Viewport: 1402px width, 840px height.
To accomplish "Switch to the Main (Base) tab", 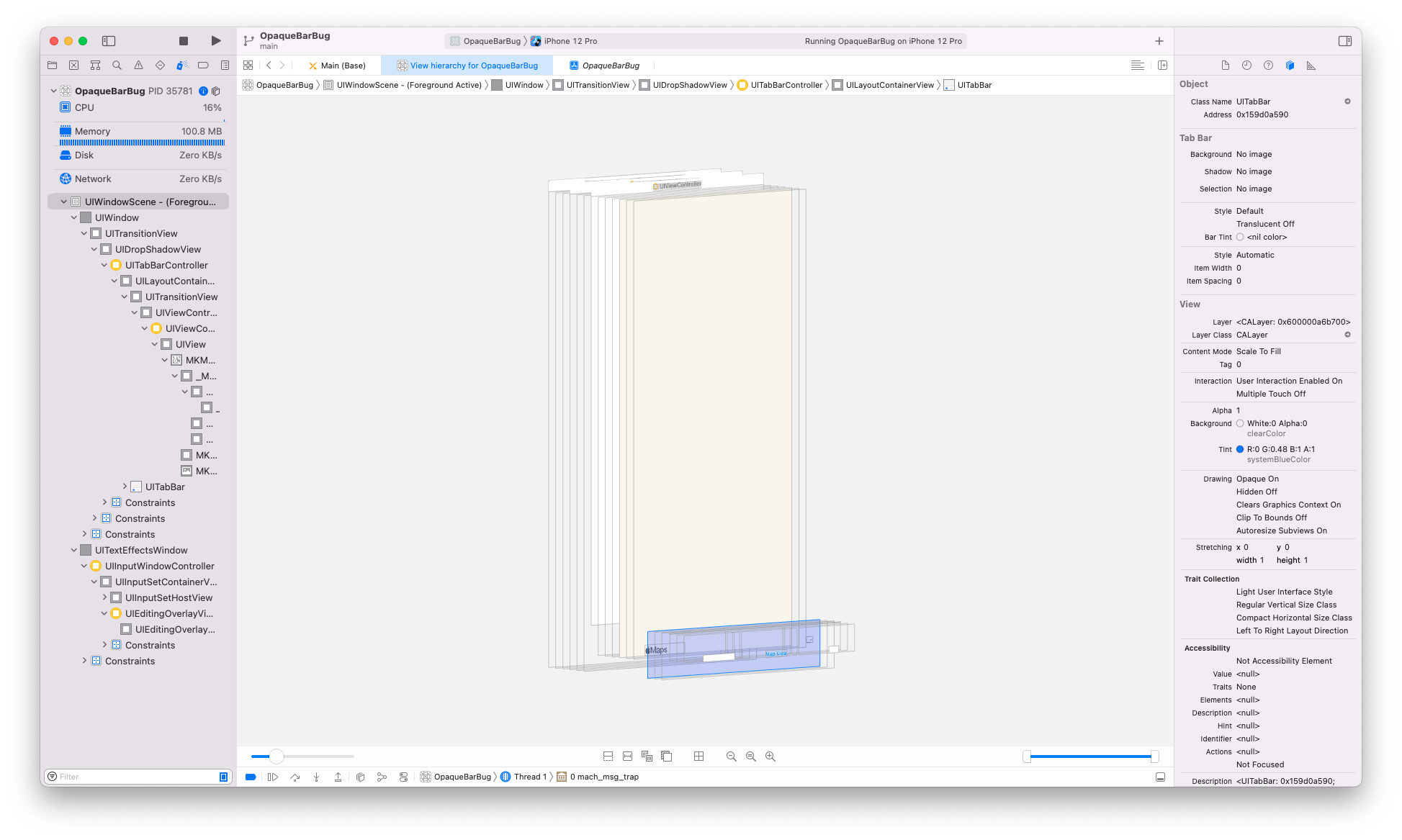I will [x=343, y=66].
